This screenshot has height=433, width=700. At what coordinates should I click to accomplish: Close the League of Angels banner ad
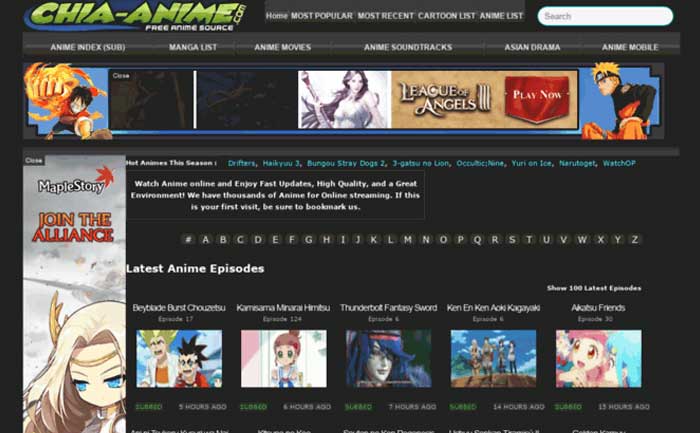[121, 75]
